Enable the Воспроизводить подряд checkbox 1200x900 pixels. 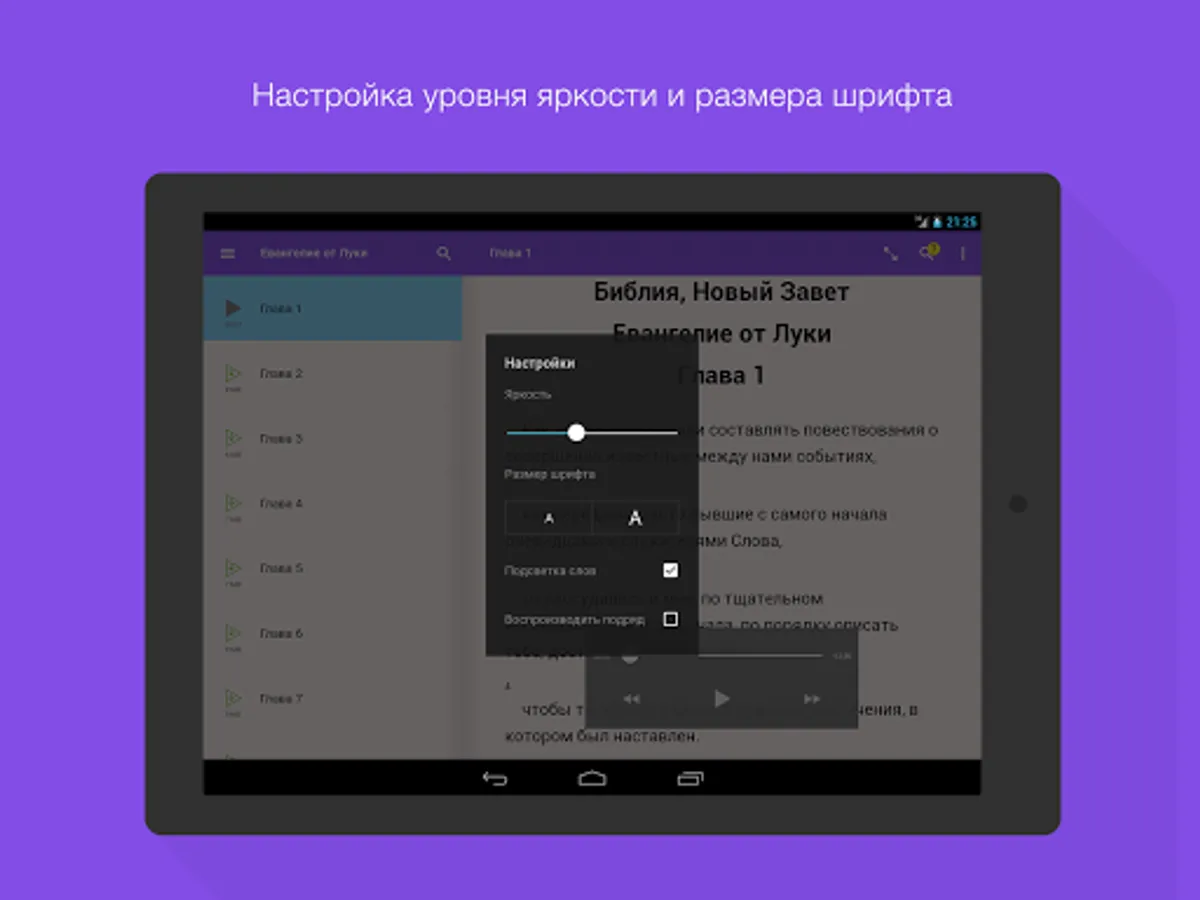coord(670,620)
